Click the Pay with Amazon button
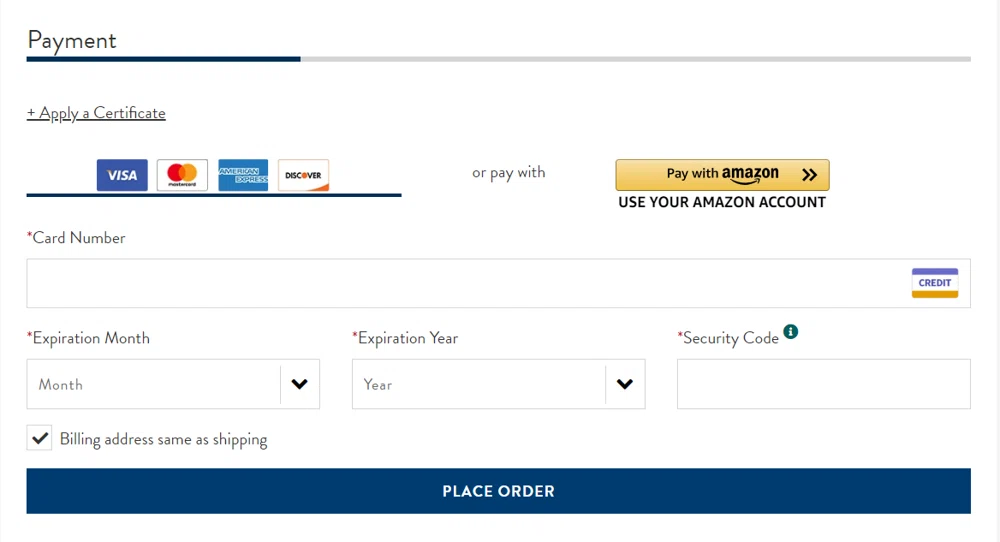 tap(722, 174)
